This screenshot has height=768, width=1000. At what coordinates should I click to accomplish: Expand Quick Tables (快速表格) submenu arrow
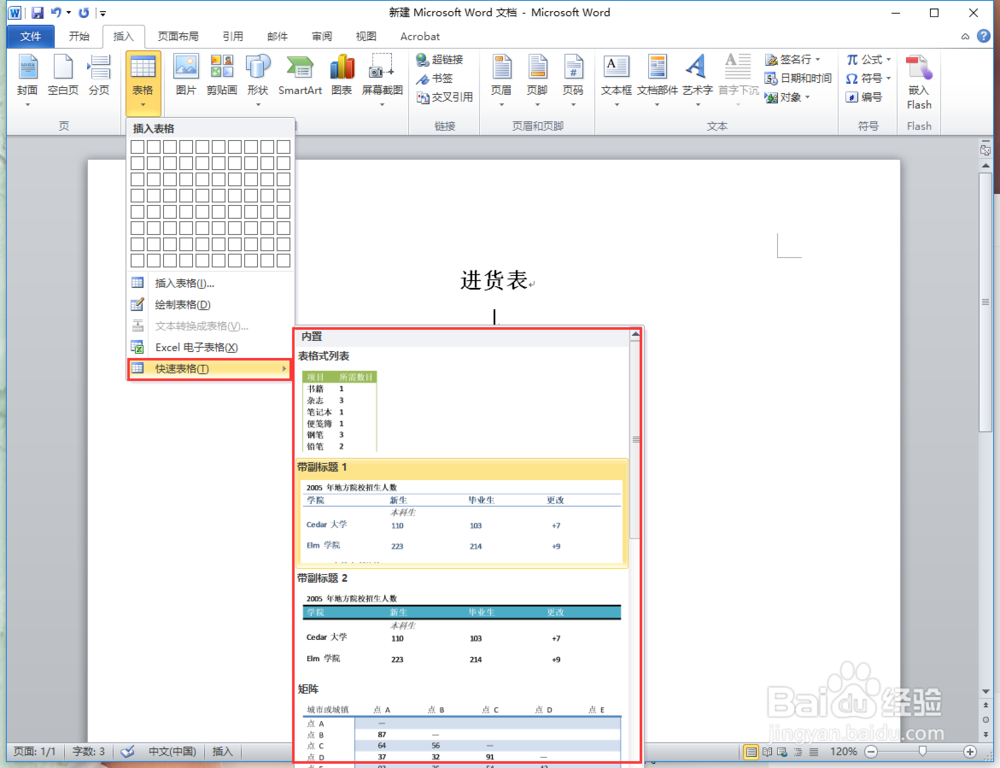click(284, 369)
